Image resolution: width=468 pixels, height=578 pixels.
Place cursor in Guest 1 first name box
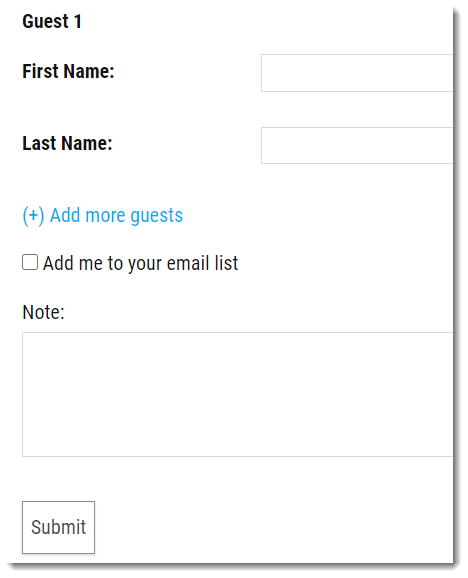tap(357, 73)
